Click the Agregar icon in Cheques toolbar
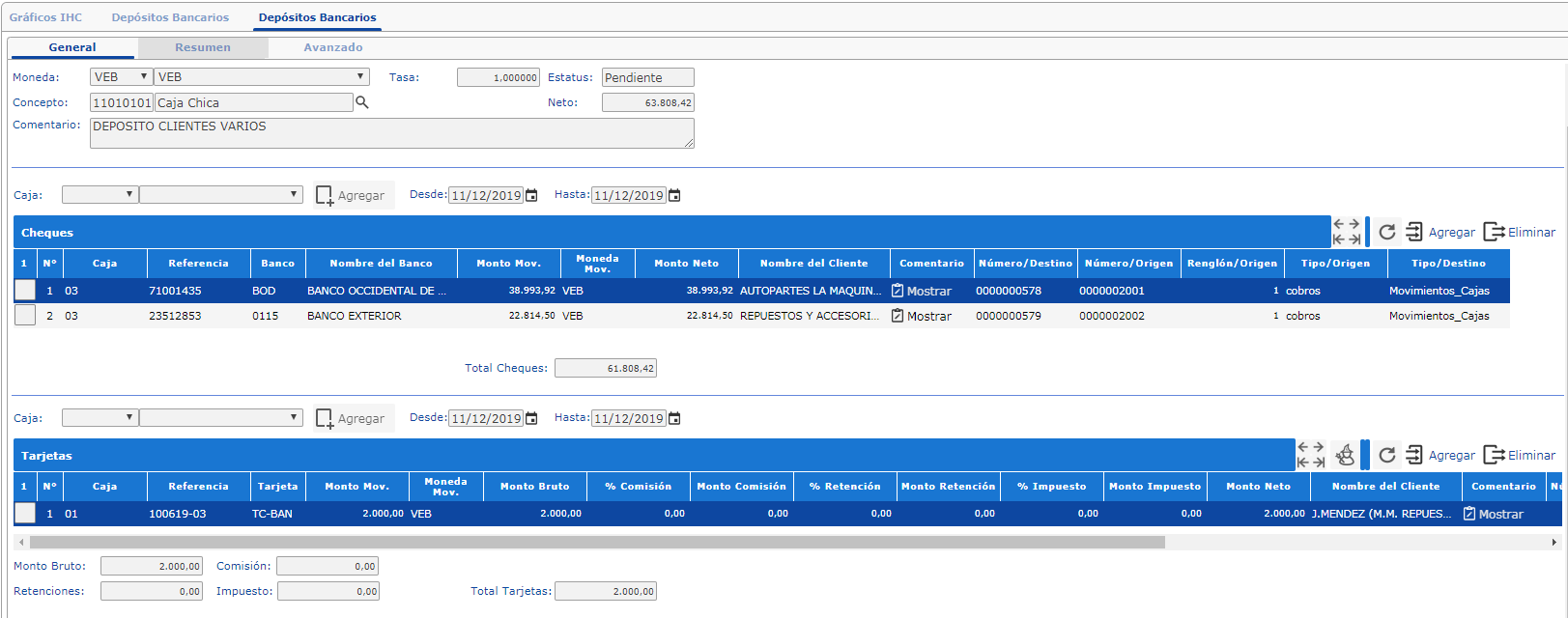 [x=1414, y=232]
